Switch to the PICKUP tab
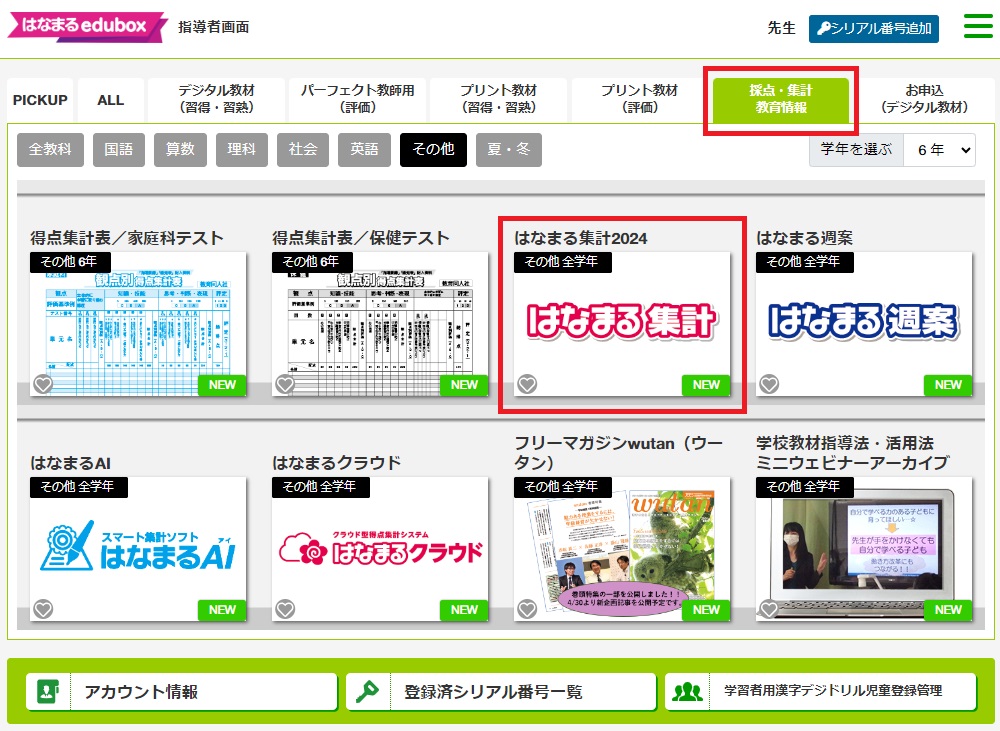 40,100
